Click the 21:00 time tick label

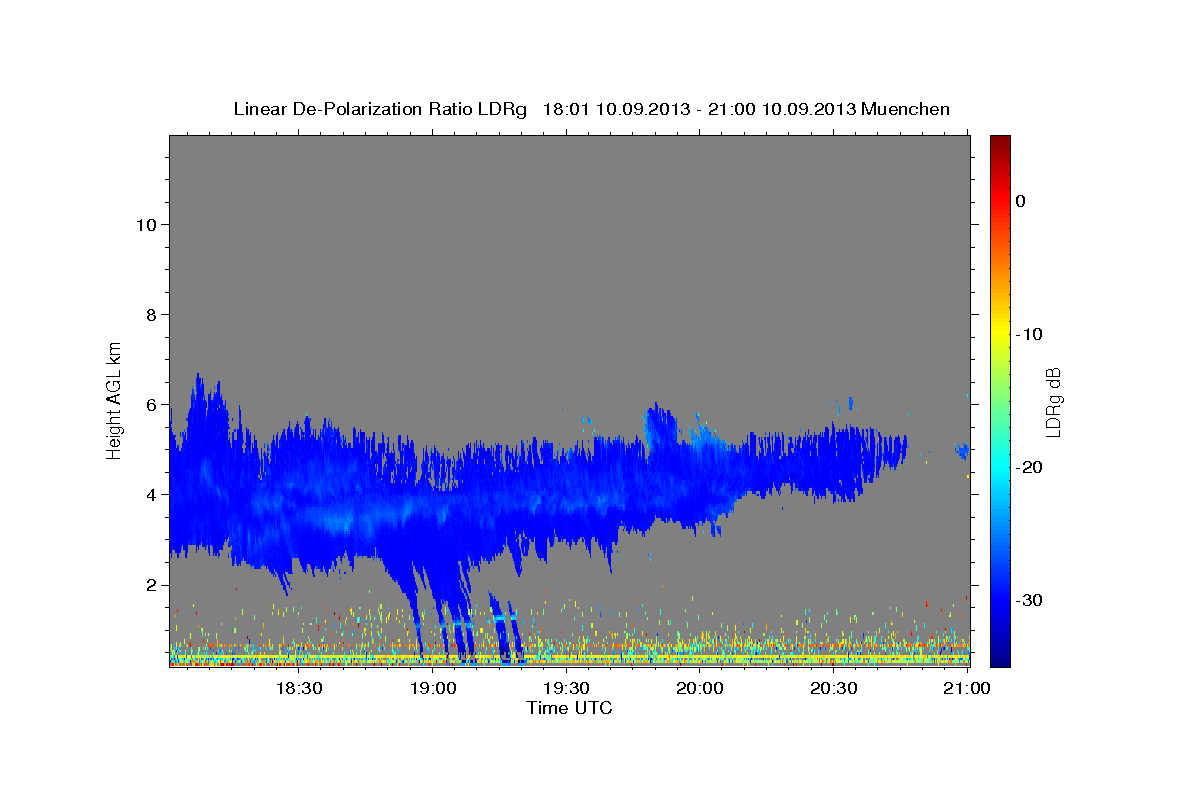coord(967,688)
